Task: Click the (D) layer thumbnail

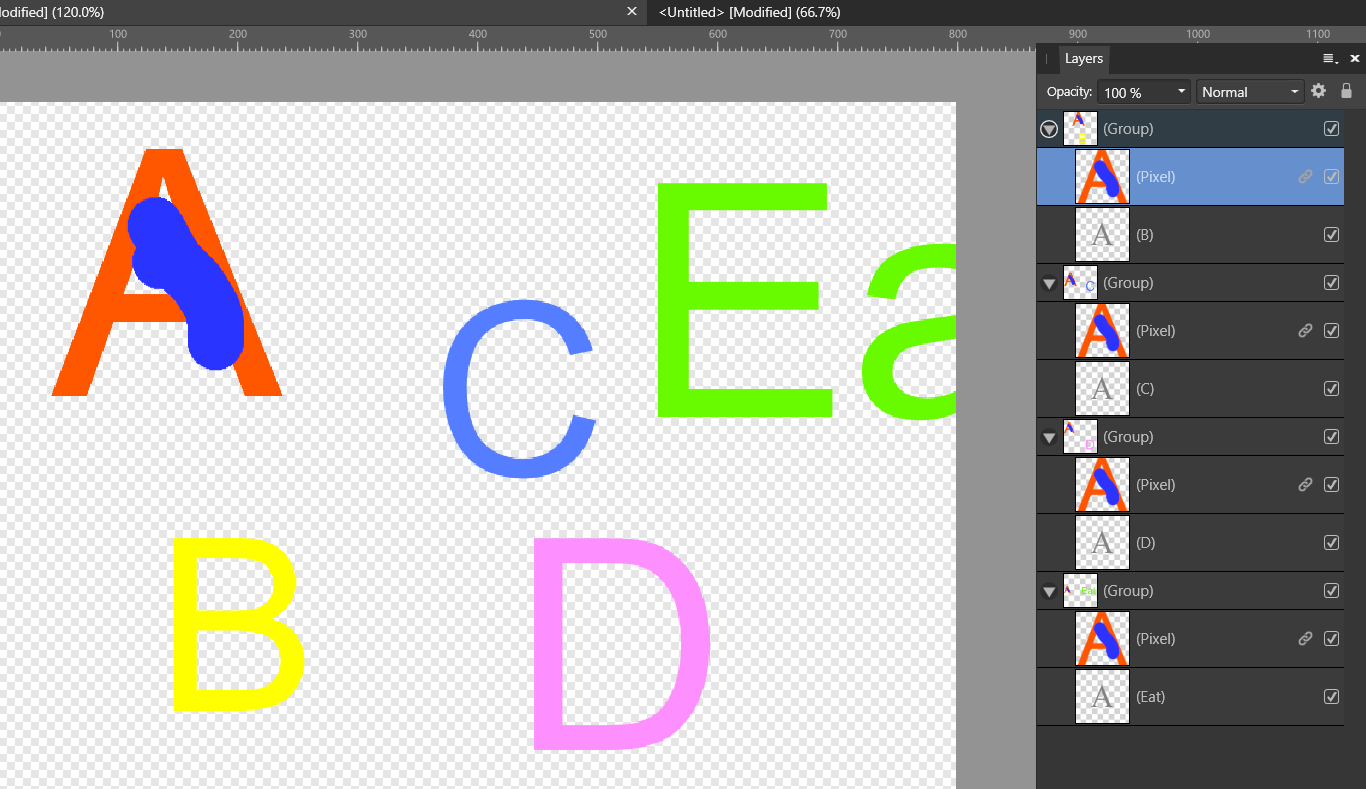Action: pyautogui.click(x=1102, y=543)
